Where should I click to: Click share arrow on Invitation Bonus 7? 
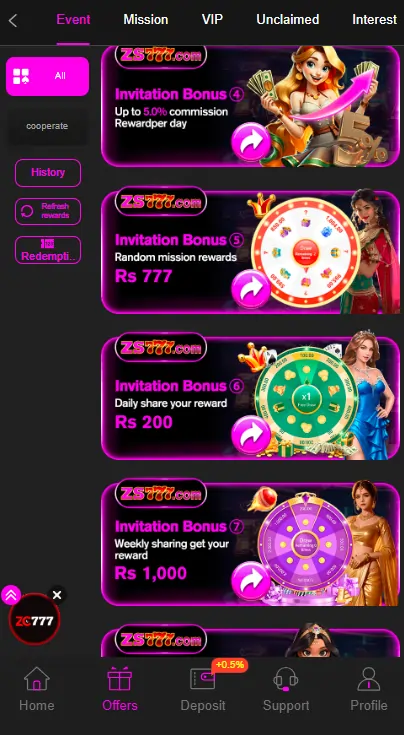[x=251, y=580]
